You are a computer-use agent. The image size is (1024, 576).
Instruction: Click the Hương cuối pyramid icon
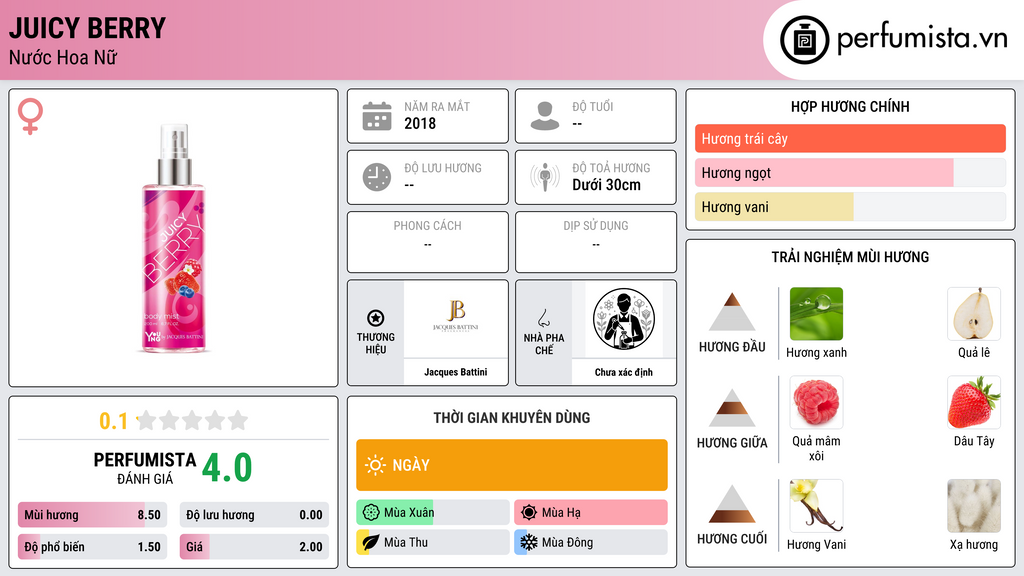(732, 504)
